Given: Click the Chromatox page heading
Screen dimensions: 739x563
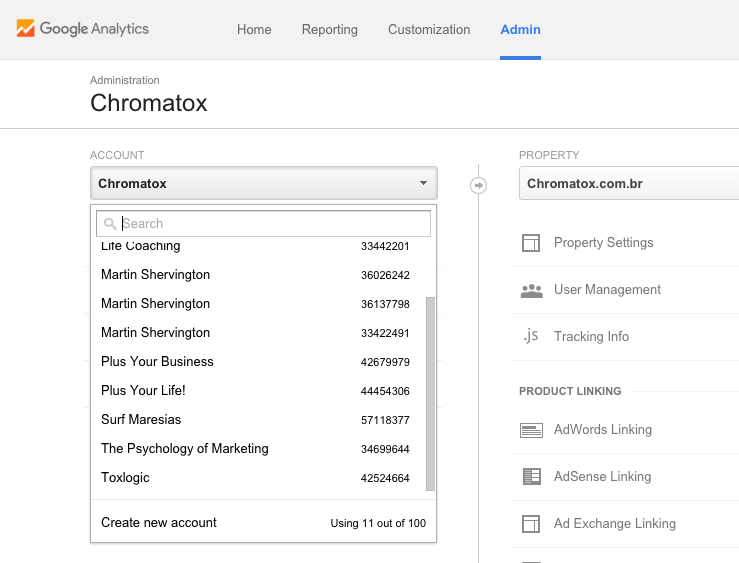Looking at the screenshot, I should 148,103.
